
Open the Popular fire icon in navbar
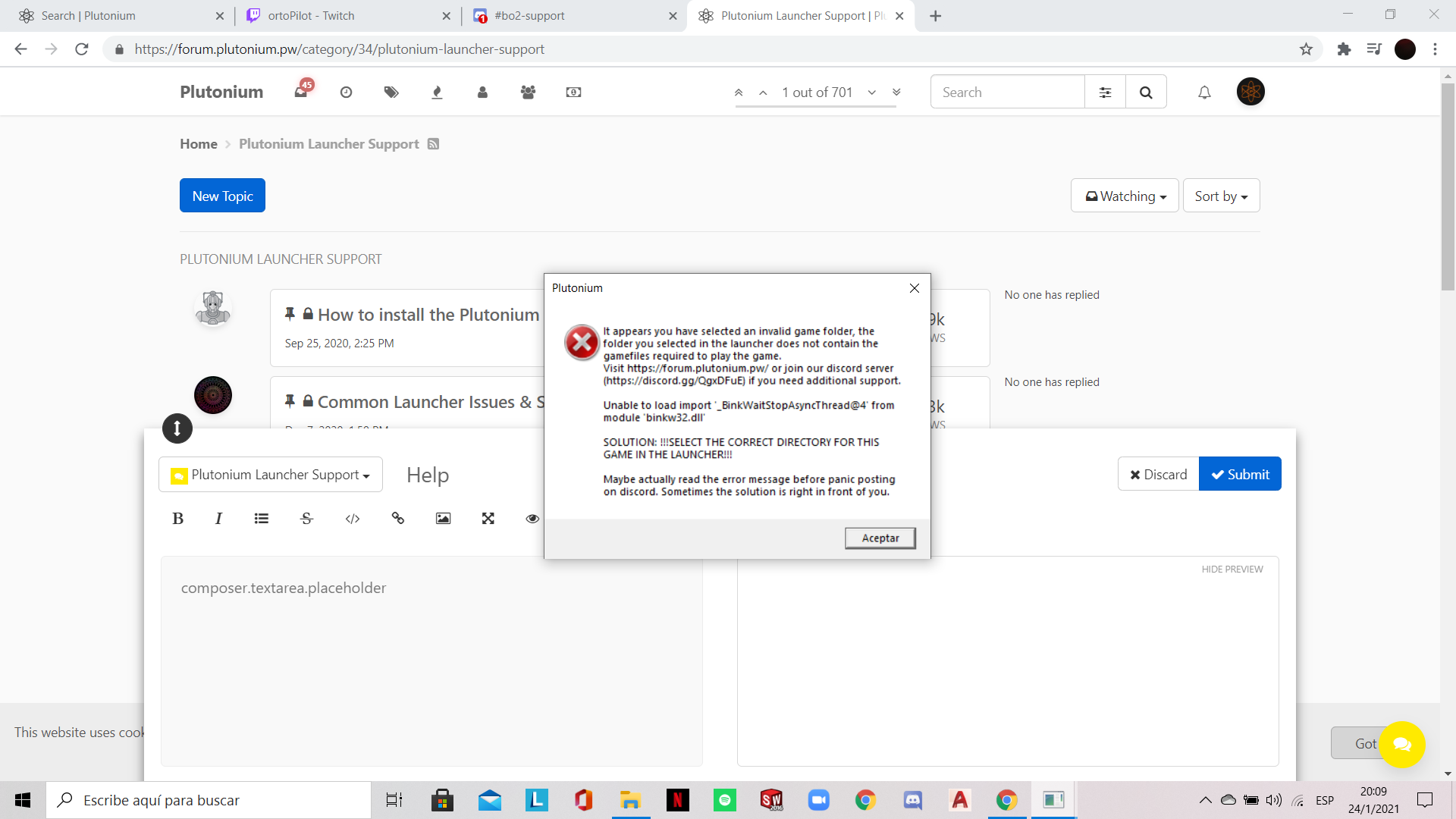click(437, 93)
